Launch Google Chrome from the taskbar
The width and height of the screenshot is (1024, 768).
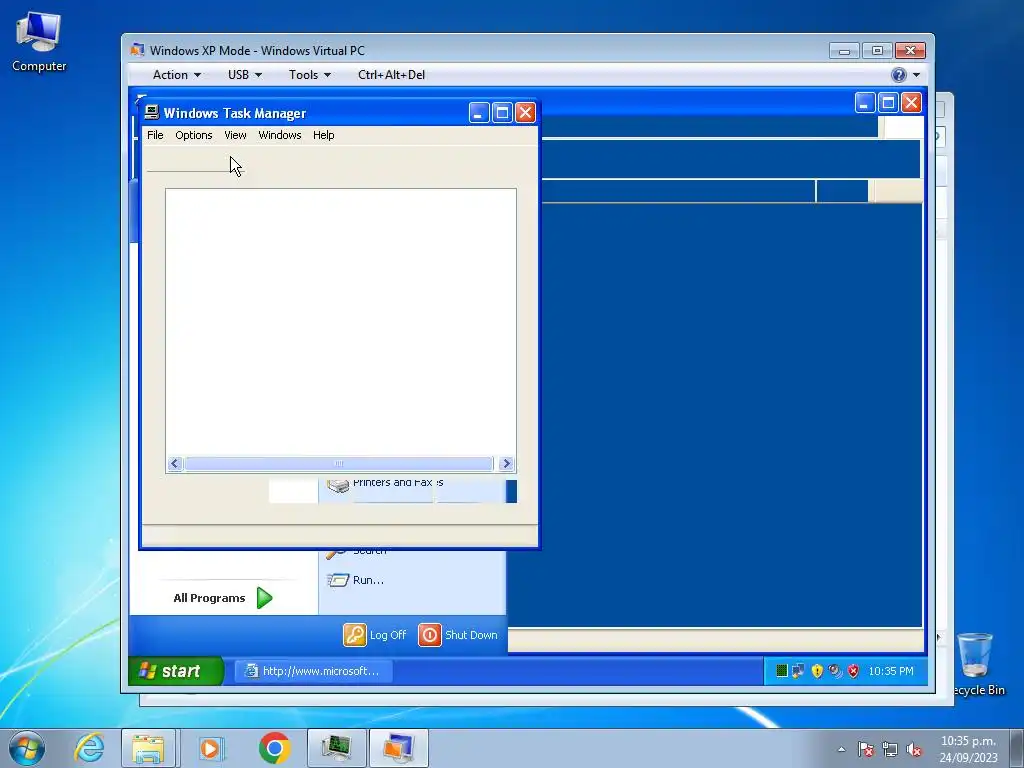click(274, 748)
